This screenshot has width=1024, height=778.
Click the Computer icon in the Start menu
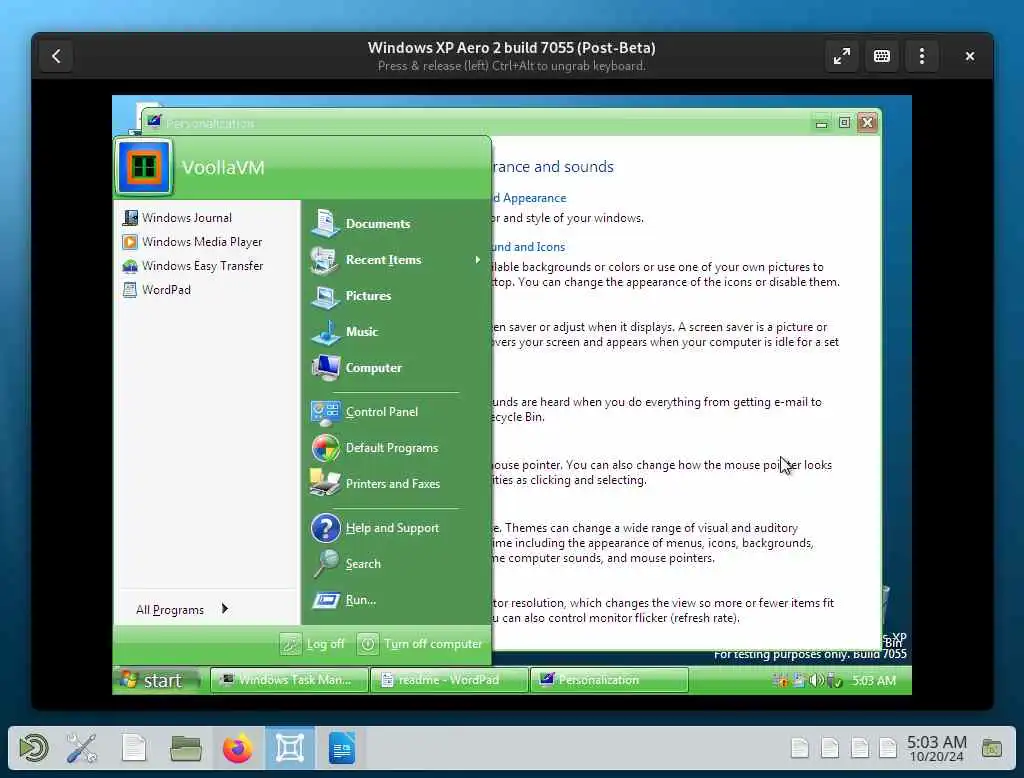(x=325, y=368)
